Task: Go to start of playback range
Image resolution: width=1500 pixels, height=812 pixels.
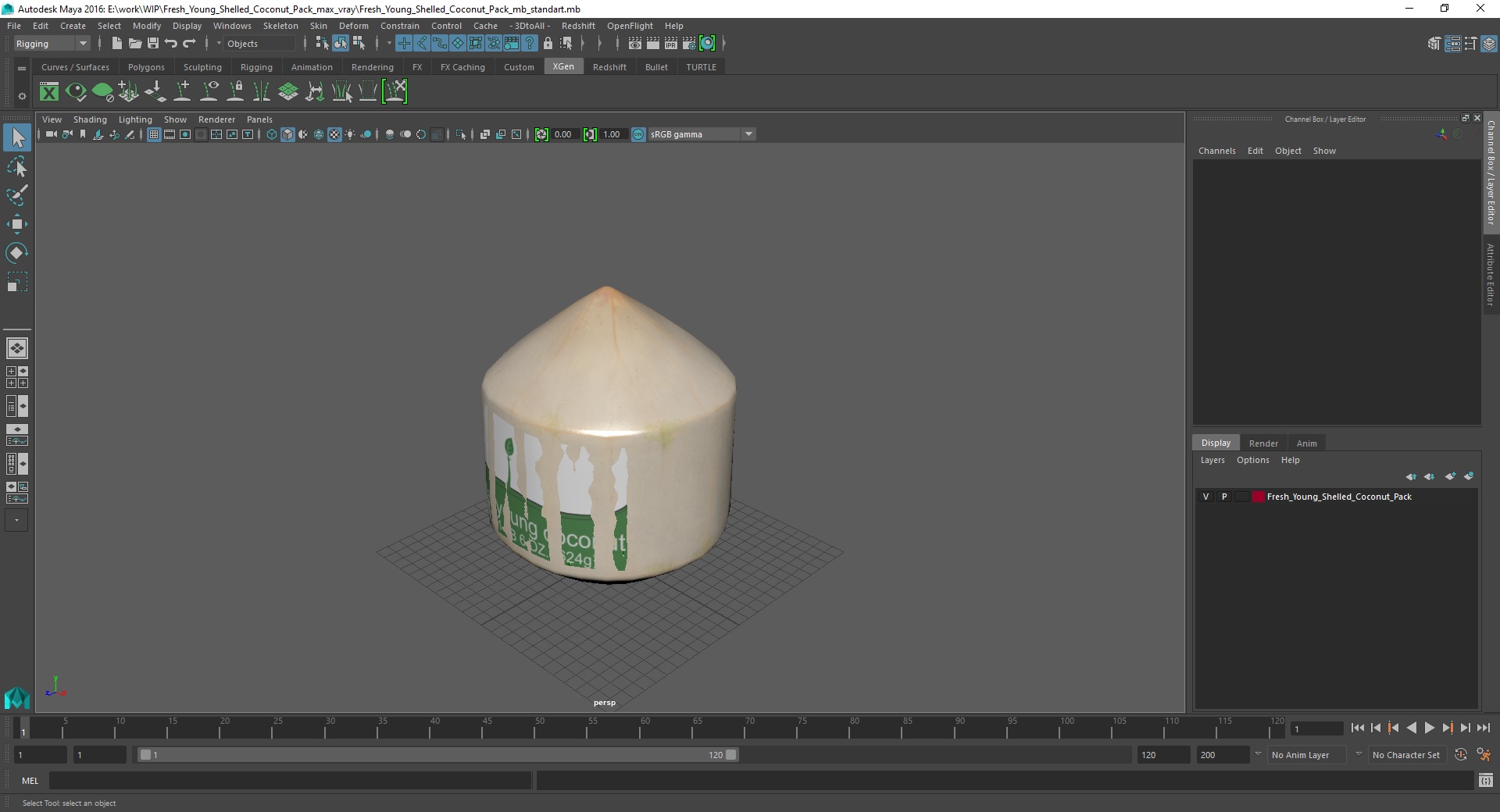Action: point(1357,728)
